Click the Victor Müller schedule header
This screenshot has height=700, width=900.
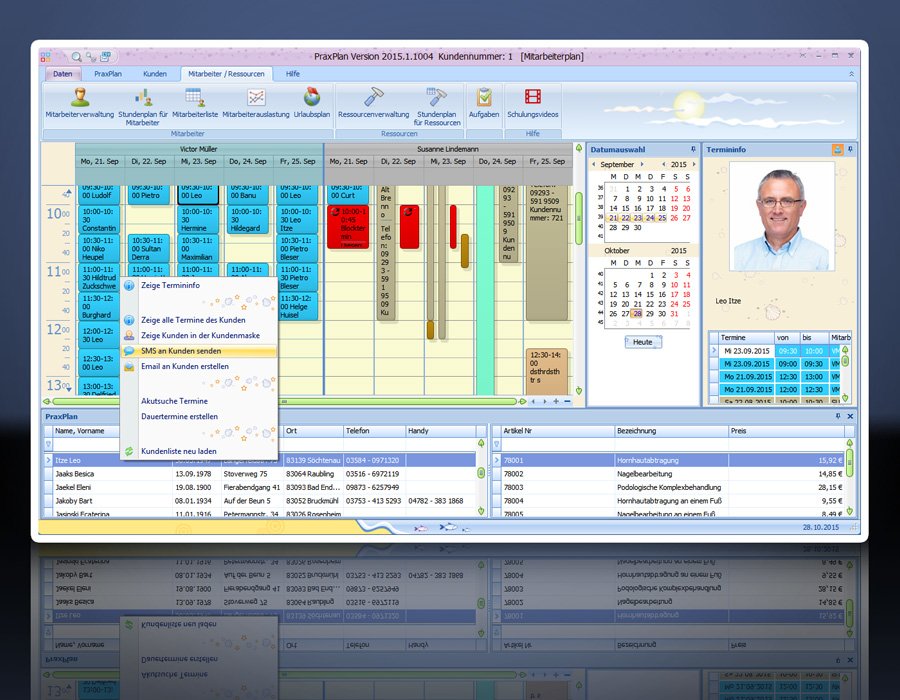(199, 149)
